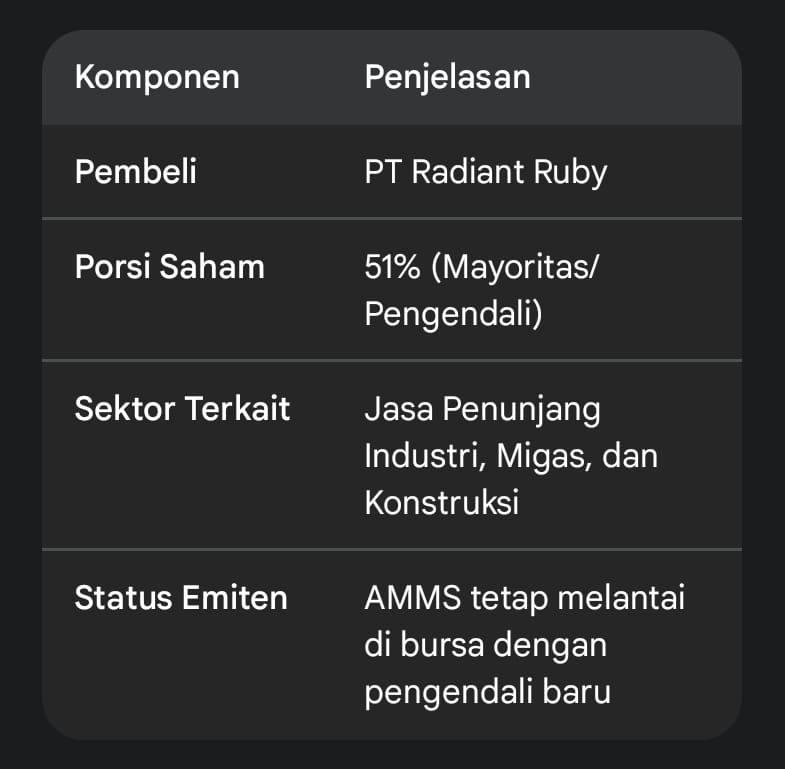The height and width of the screenshot is (769, 785).
Task: Click the "Porsi Saham" row label
Action: click(169, 267)
